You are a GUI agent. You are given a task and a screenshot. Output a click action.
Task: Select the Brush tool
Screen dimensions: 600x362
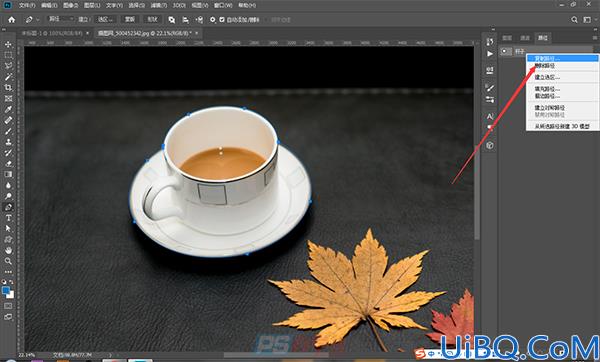click(x=8, y=131)
